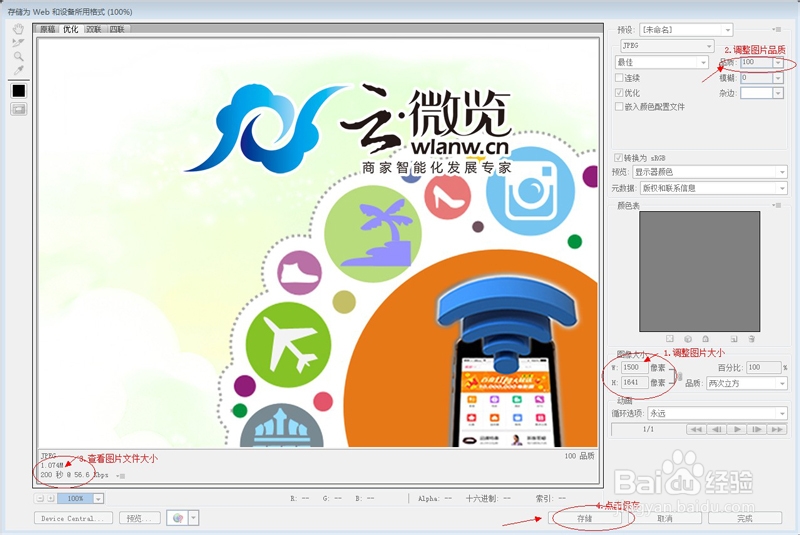Image resolution: width=800 pixels, height=535 pixels.
Task: Click the map to transparent color-table icon
Action: coord(670,339)
